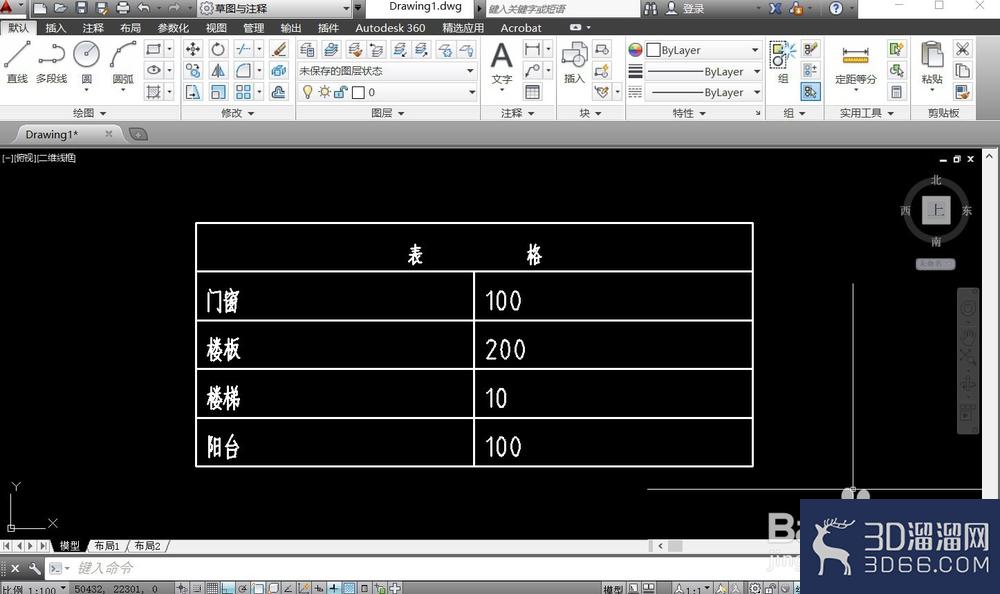Screen dimensions: 1000x594
Task: Click the Plot printer icon
Action: tap(123, 8)
